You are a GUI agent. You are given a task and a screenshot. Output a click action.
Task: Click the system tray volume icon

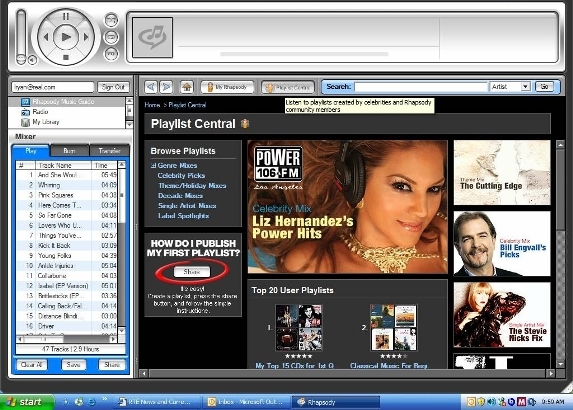[x=492, y=402]
